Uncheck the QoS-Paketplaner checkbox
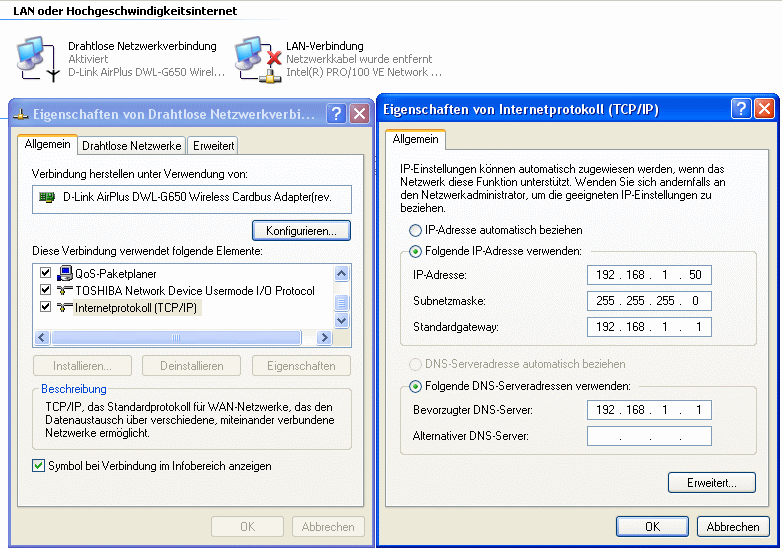The width and height of the screenshot is (782, 549). (x=45, y=273)
